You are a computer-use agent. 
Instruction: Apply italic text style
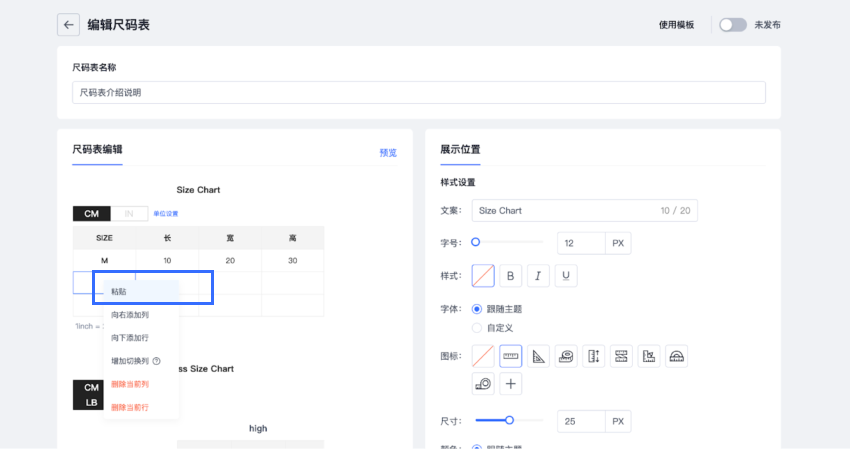pos(538,276)
